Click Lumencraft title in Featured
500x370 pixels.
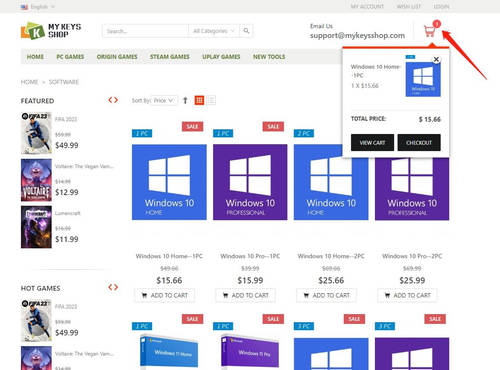pos(68,213)
